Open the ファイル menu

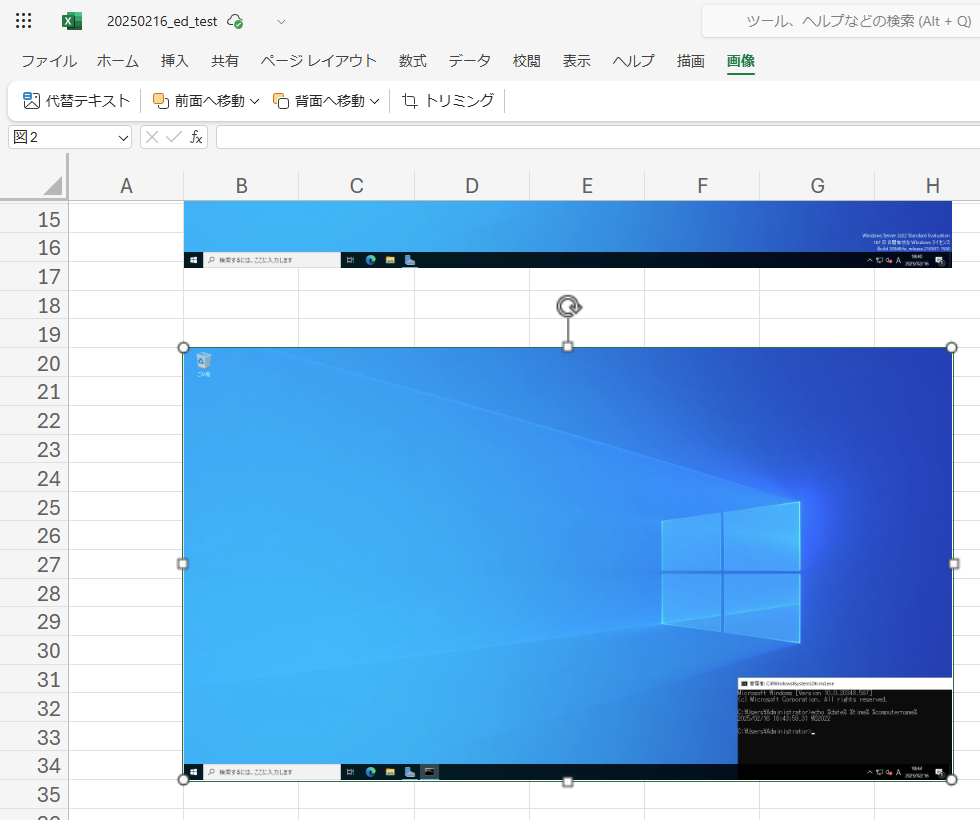49,61
